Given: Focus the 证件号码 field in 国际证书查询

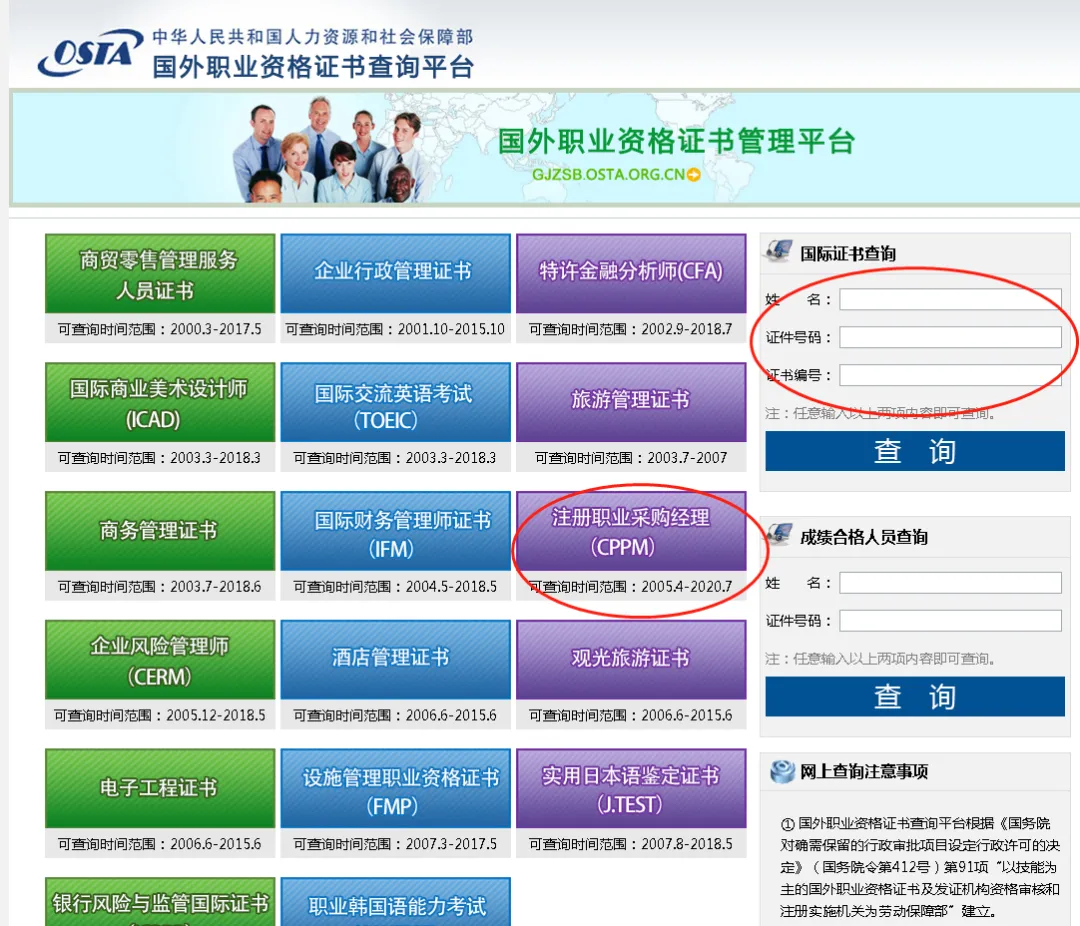Looking at the screenshot, I should pyautogui.click(x=950, y=338).
